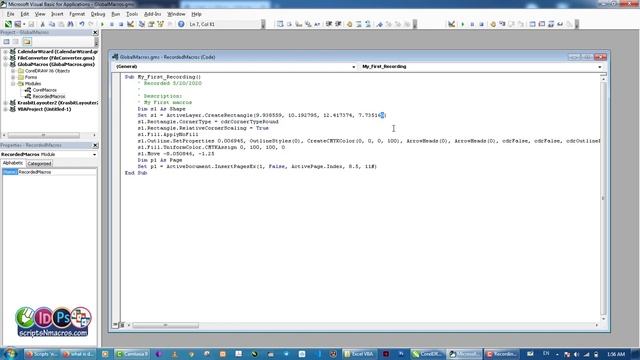This screenshot has height=360, width=640.
Task: Collapse the GlobalMacros project node
Action: (x=6, y=64)
